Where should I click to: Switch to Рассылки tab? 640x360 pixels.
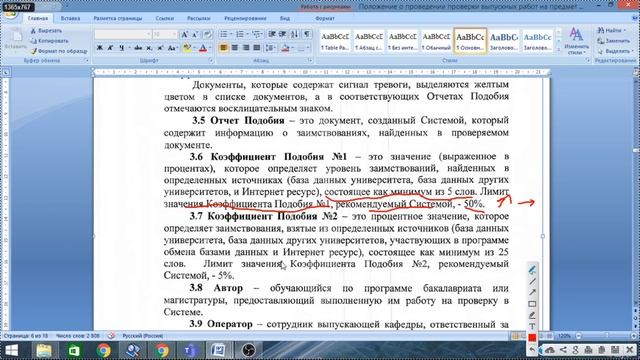[198, 18]
